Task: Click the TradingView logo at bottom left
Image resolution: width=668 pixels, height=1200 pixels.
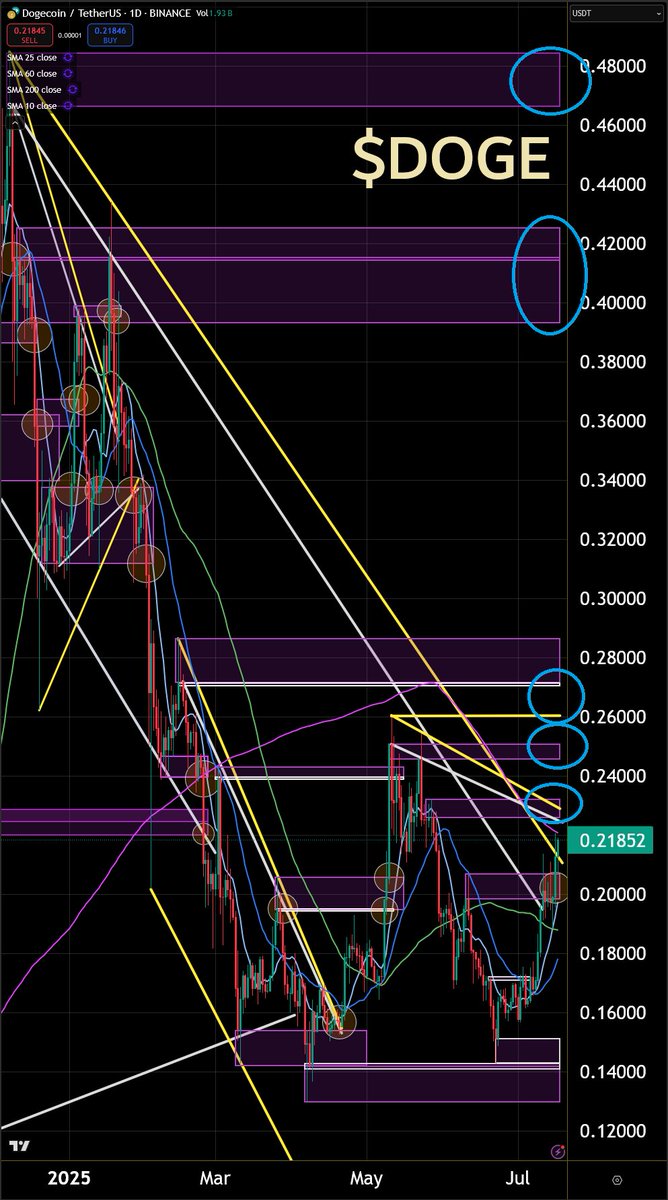Action: 20,1147
